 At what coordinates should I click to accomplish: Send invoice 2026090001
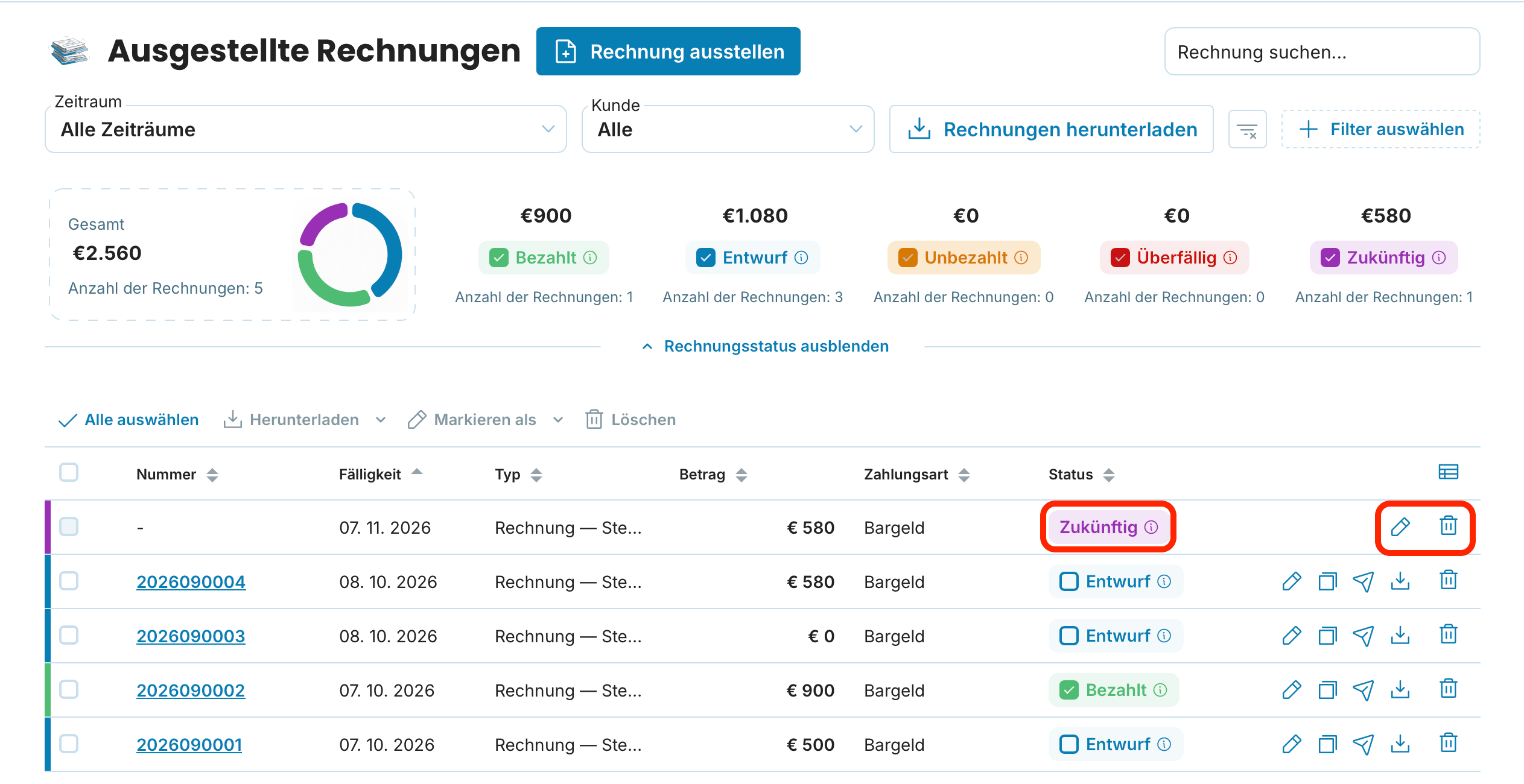coord(1364,744)
